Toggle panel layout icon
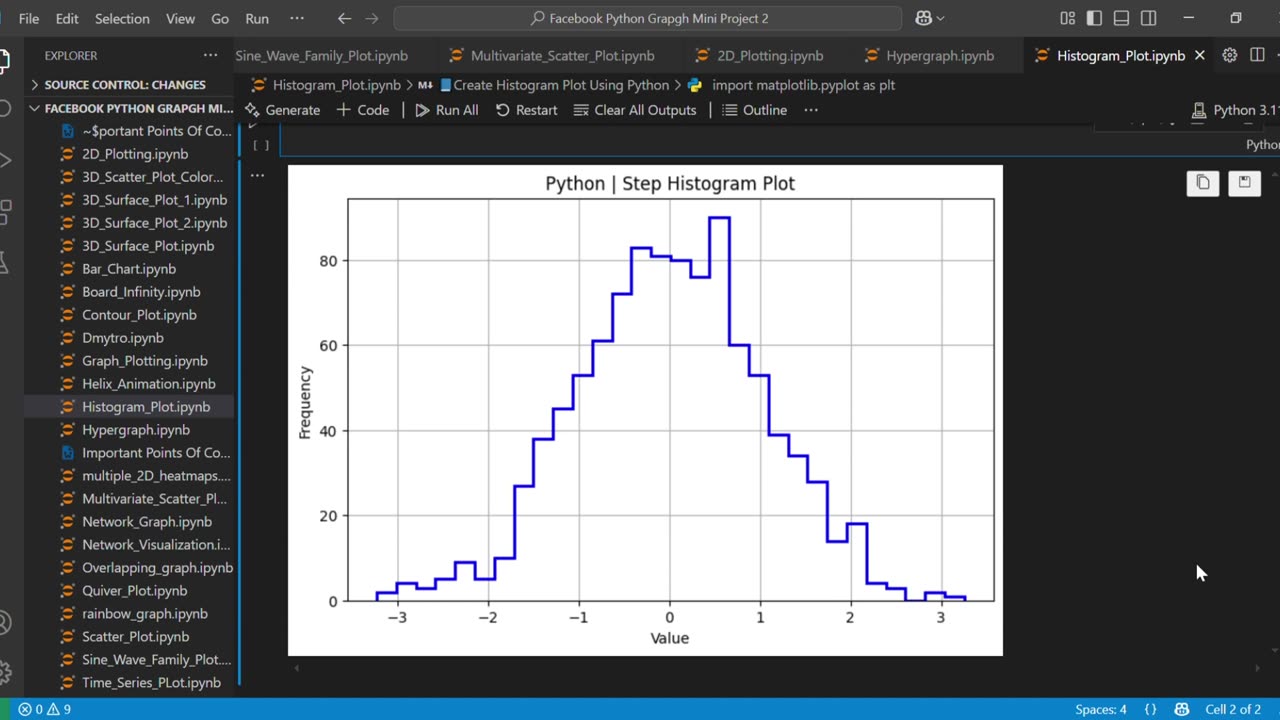1280x720 pixels. click(1121, 18)
